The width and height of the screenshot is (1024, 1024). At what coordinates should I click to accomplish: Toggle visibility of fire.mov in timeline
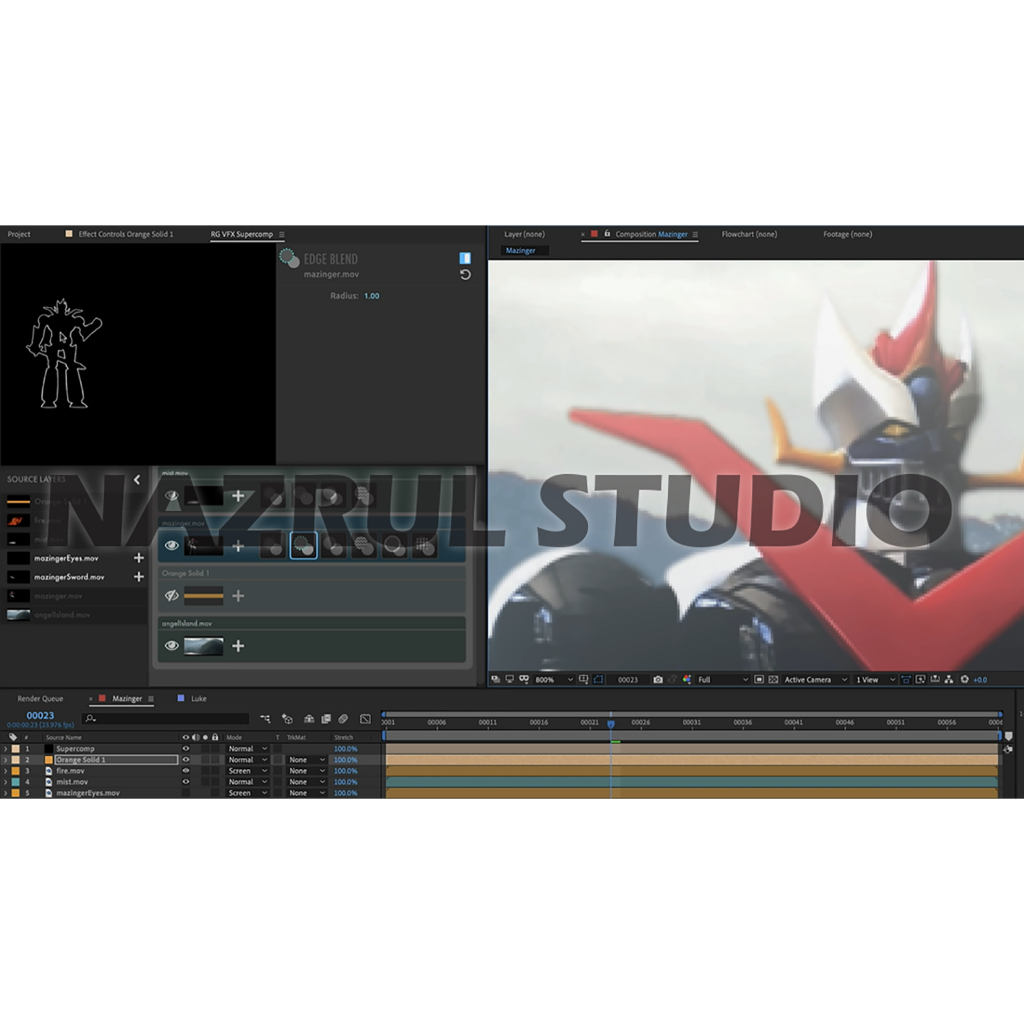pos(185,771)
